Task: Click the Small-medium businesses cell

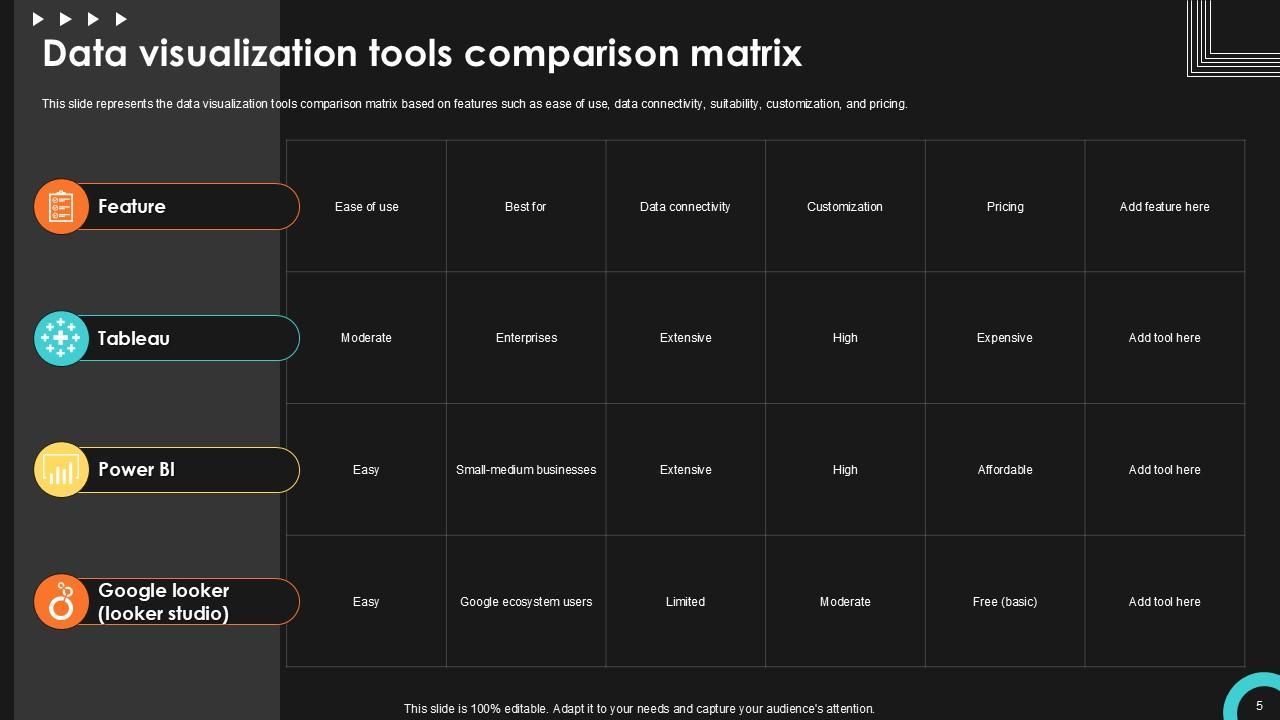Action: click(x=526, y=470)
